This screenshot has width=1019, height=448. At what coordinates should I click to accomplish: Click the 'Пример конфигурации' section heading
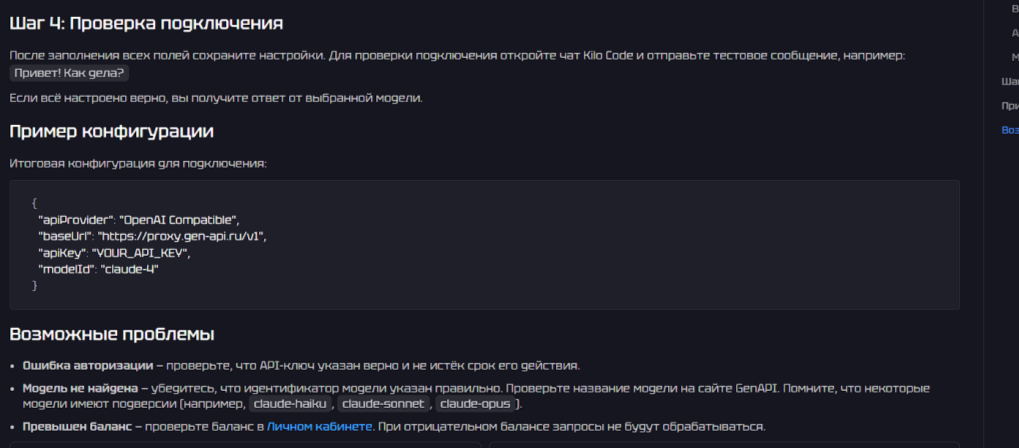111,131
